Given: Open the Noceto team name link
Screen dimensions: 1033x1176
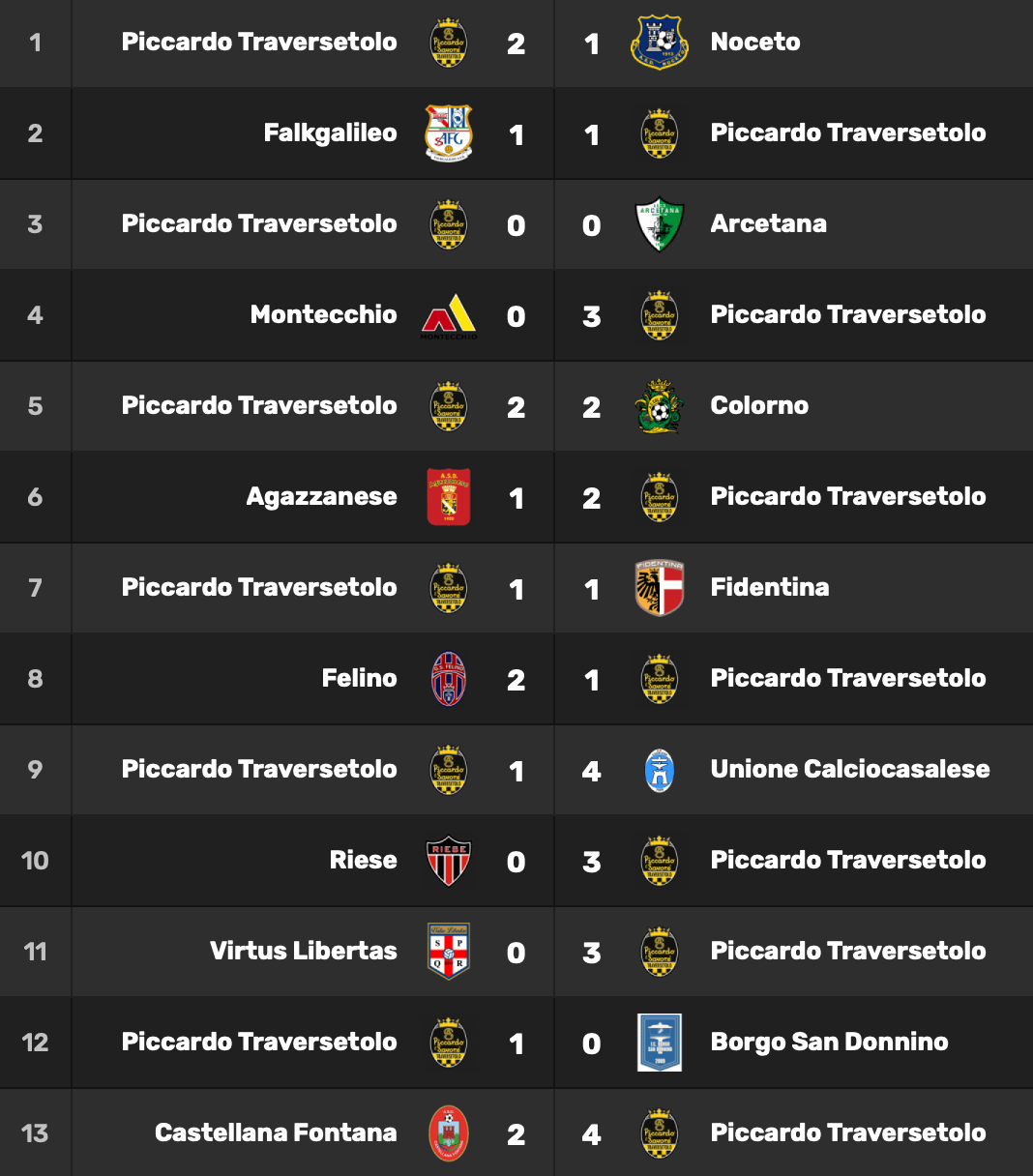Looking at the screenshot, I should point(755,42).
